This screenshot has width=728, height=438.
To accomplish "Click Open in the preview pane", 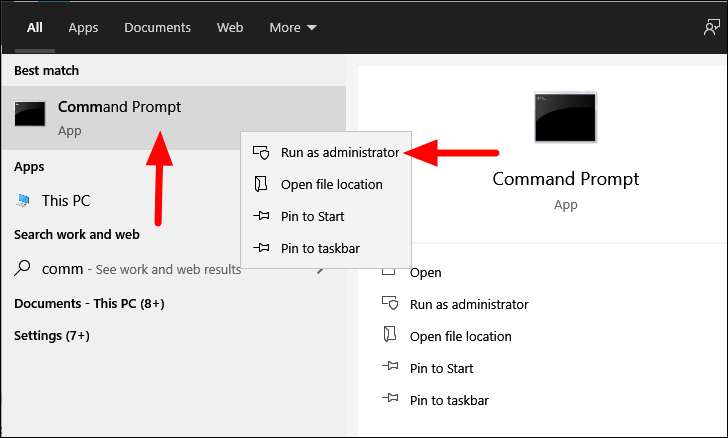I will pyautogui.click(x=425, y=273).
